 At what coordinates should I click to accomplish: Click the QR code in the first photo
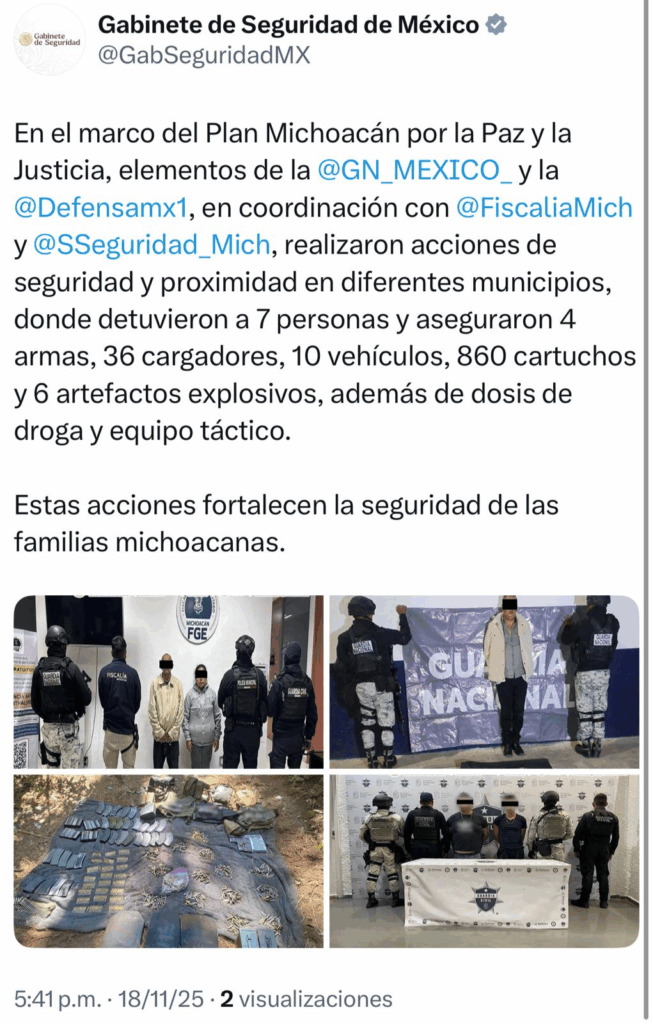coord(20,754)
